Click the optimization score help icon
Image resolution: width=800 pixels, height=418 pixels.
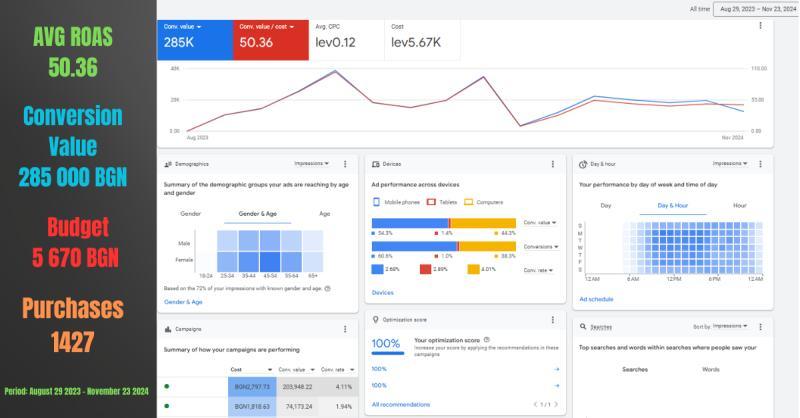click(x=487, y=339)
